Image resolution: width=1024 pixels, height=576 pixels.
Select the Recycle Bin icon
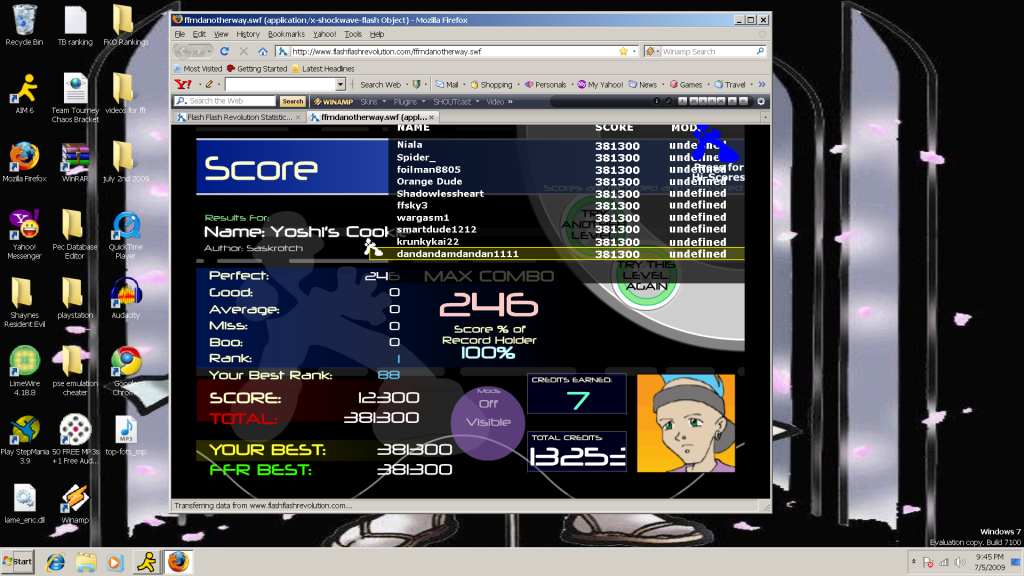[24, 22]
